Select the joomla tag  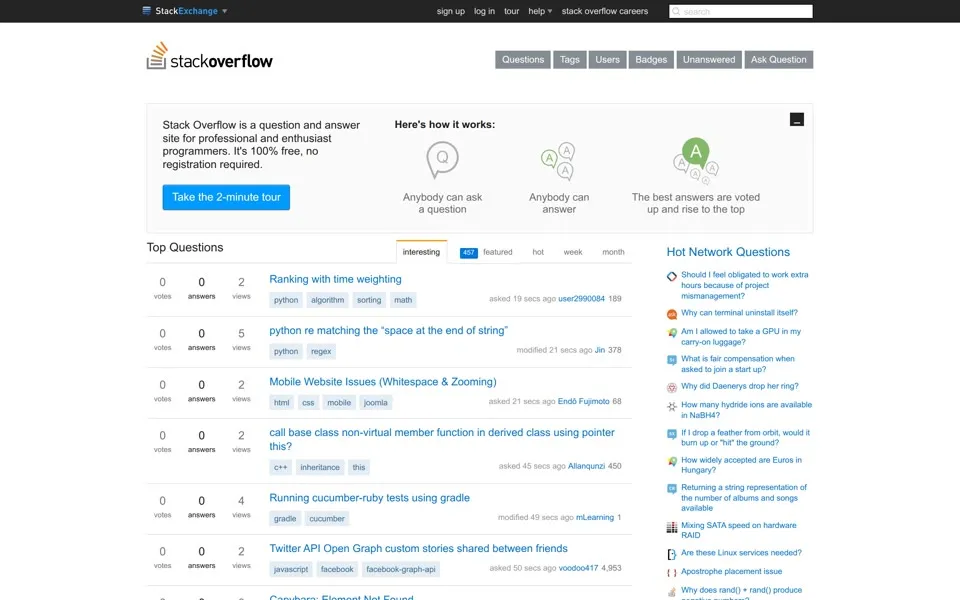click(375, 403)
